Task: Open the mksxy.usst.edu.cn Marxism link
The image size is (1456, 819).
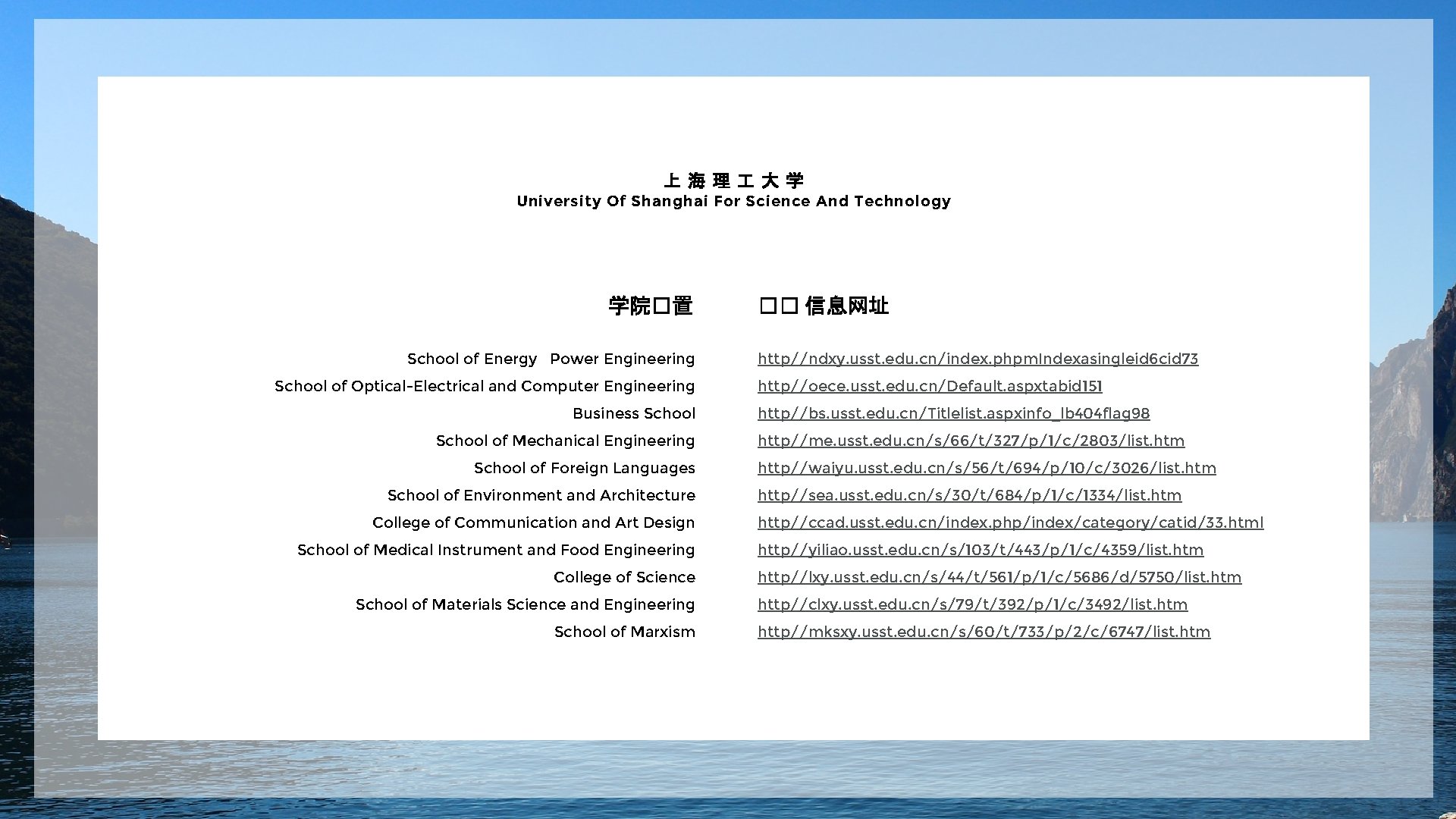Action: (984, 632)
